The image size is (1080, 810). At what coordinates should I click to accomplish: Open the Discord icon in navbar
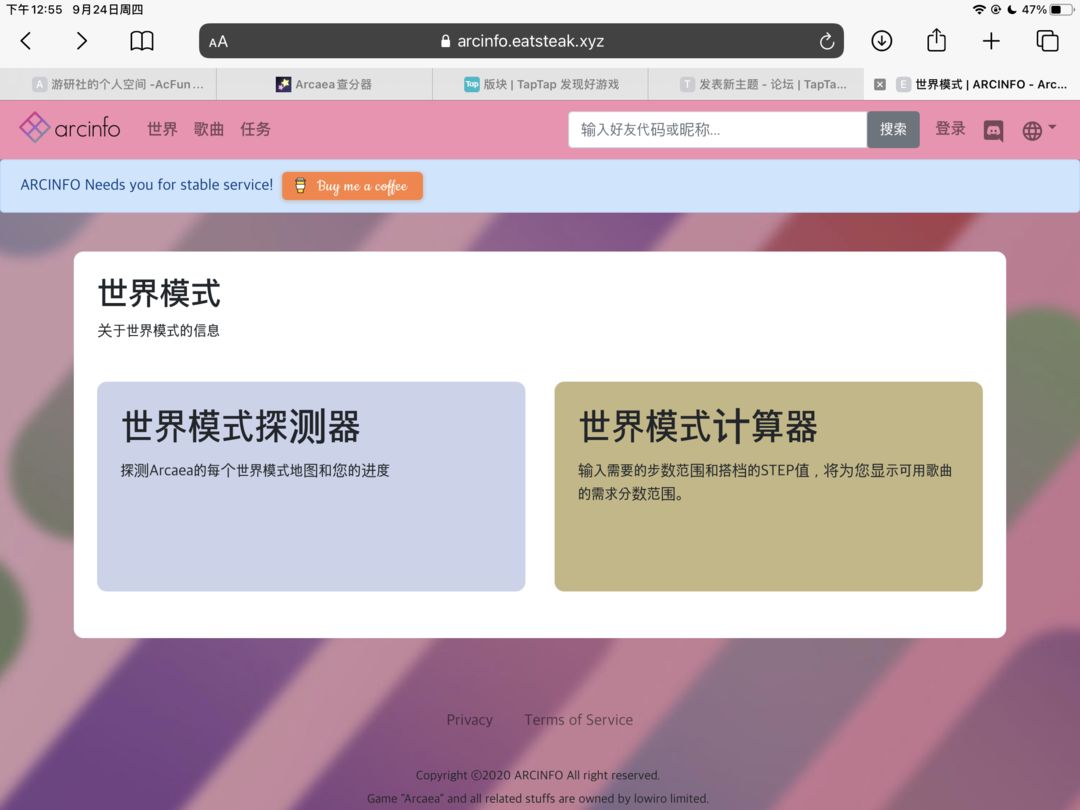[x=993, y=130]
